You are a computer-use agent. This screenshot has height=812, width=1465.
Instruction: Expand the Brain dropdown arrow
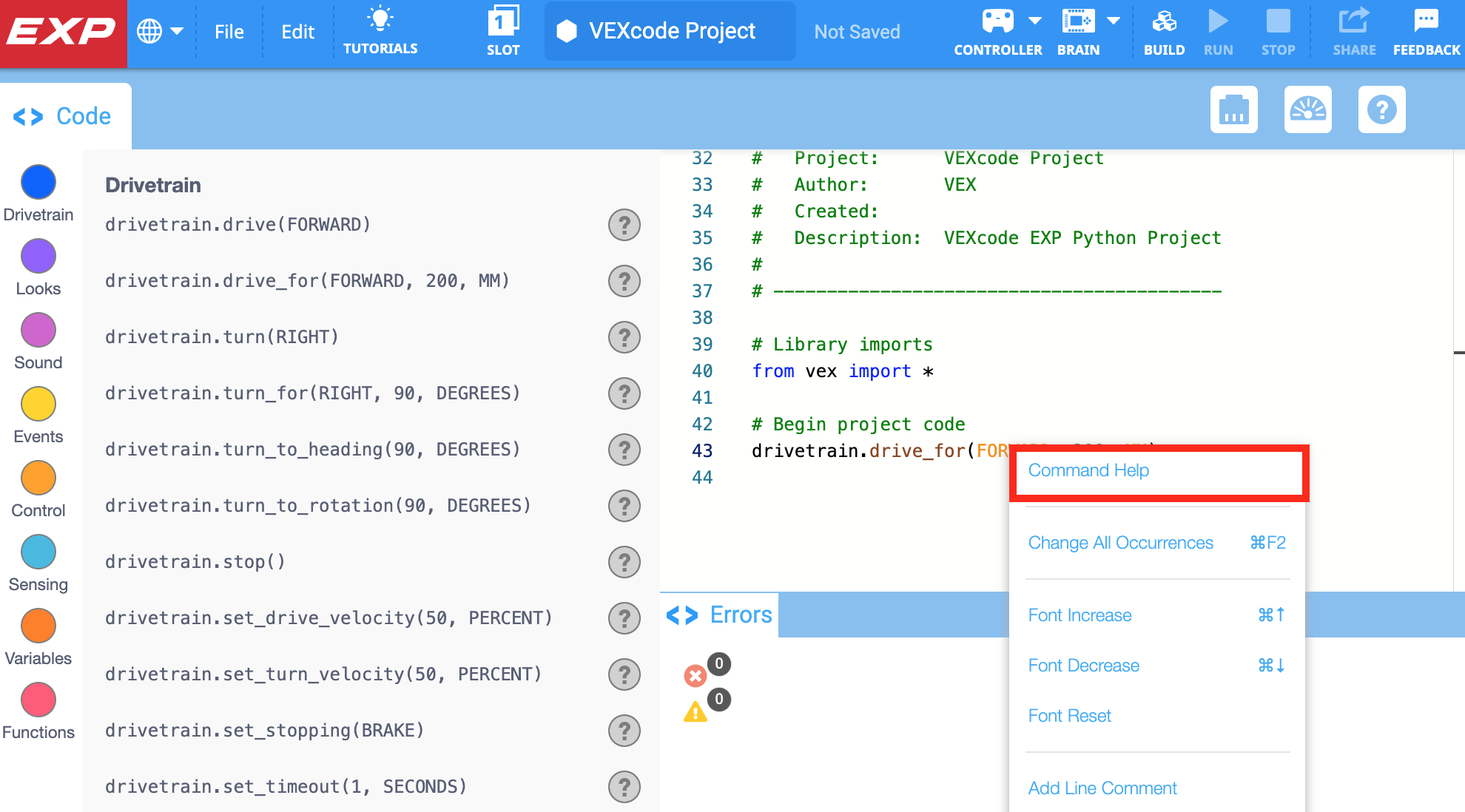(1113, 20)
